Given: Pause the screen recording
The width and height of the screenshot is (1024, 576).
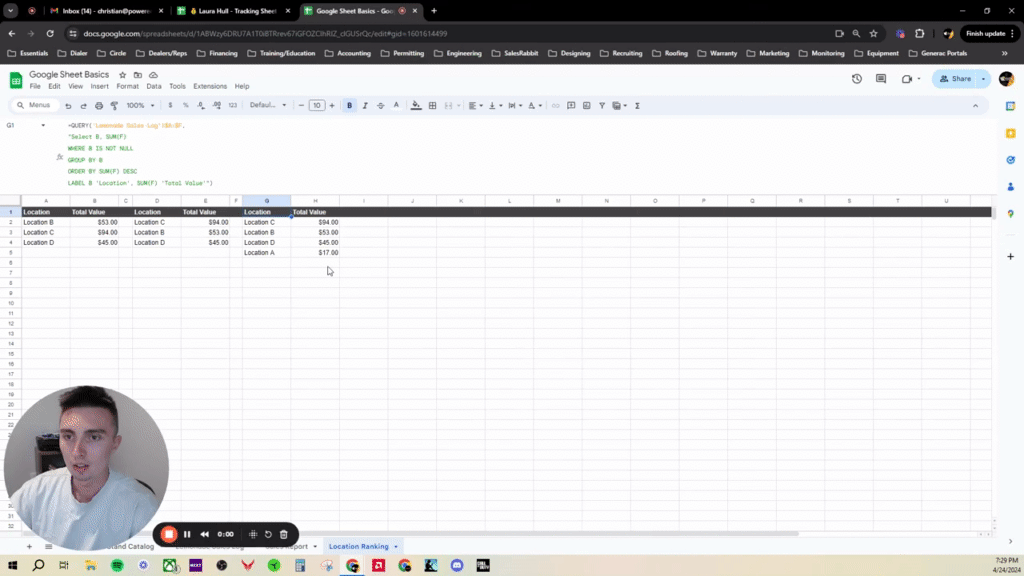Looking at the screenshot, I should pyautogui.click(x=187, y=534).
